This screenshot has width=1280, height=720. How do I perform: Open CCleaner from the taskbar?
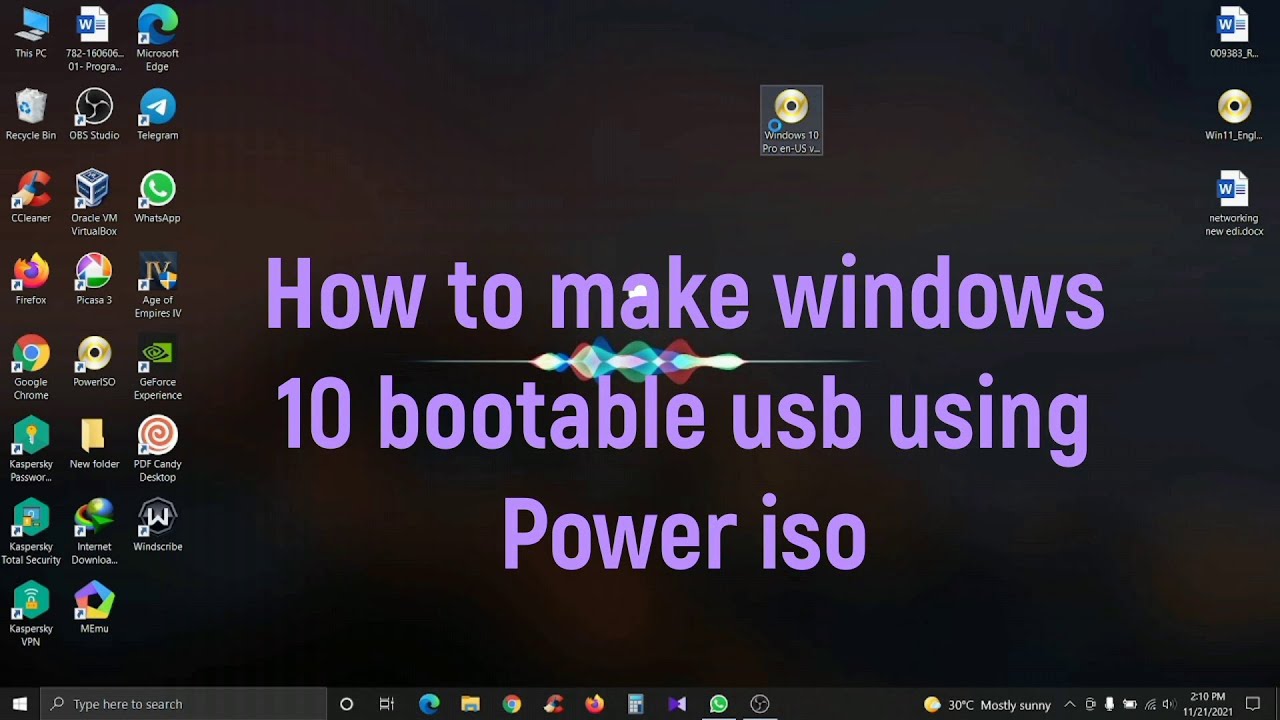coord(553,704)
